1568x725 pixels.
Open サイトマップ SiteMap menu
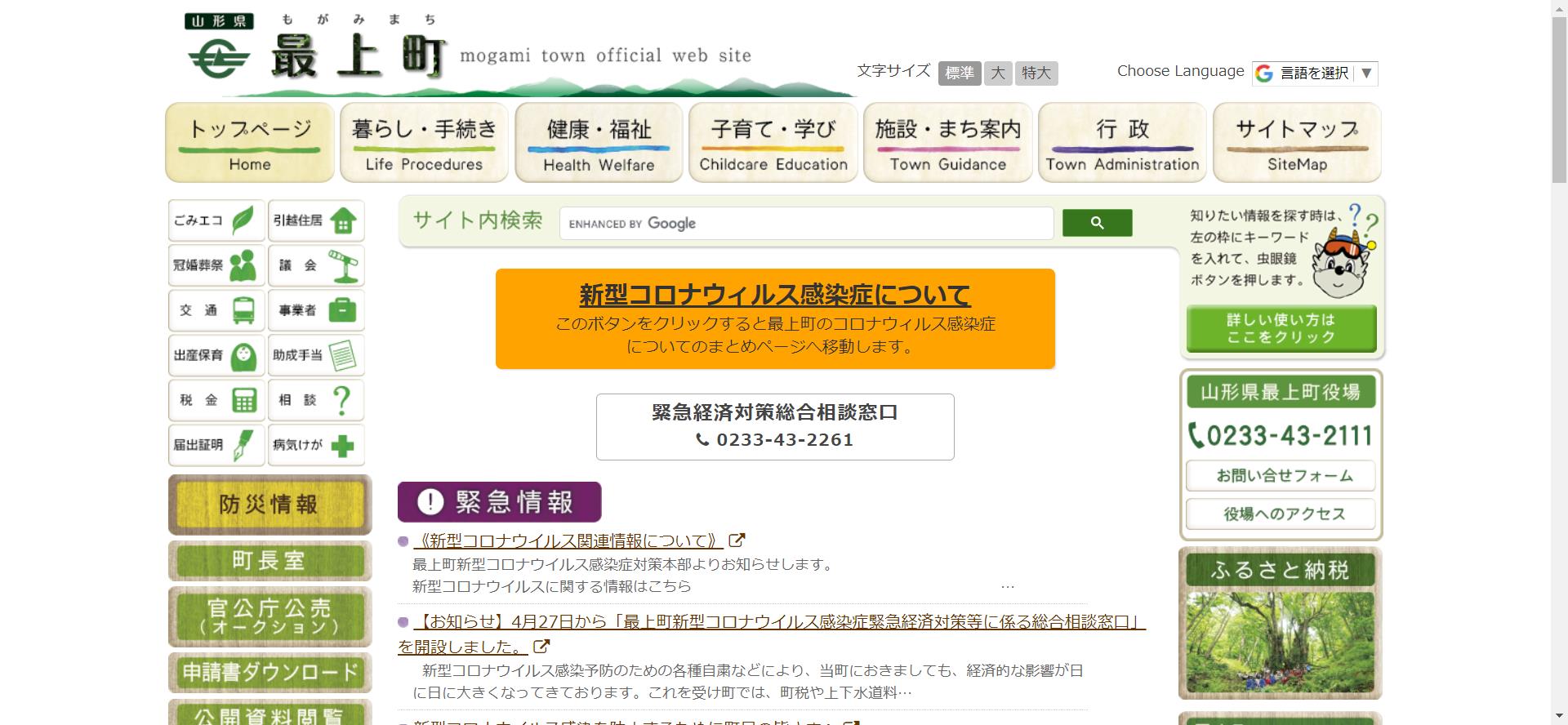point(1297,142)
